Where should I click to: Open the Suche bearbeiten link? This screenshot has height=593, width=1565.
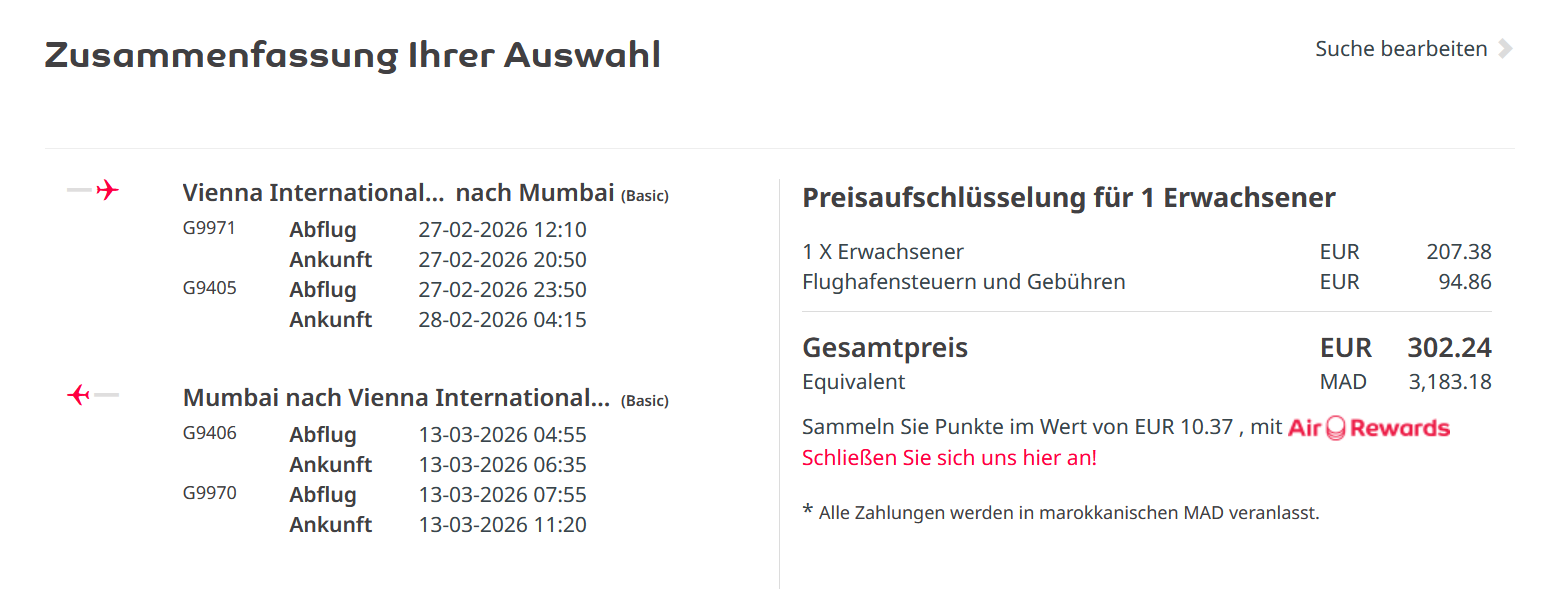pos(1401,49)
